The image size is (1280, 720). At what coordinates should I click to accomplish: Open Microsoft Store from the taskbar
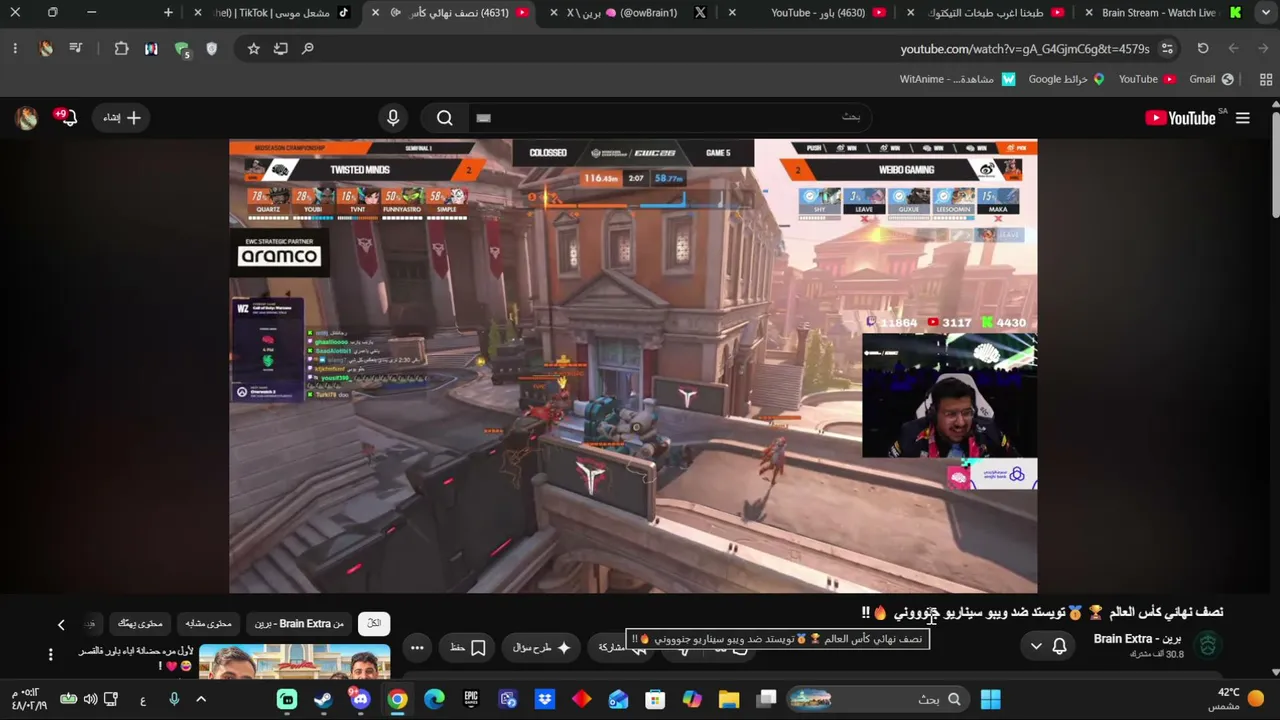click(655, 699)
